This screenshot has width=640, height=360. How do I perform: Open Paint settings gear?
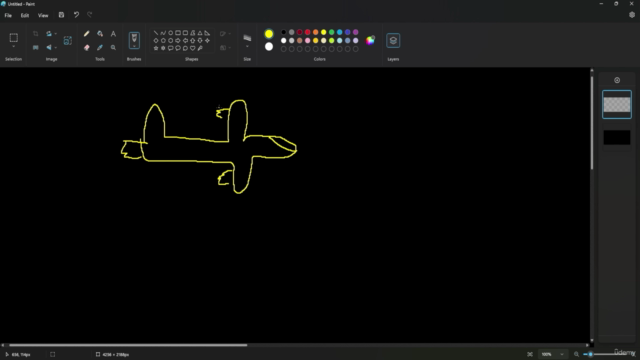632,15
